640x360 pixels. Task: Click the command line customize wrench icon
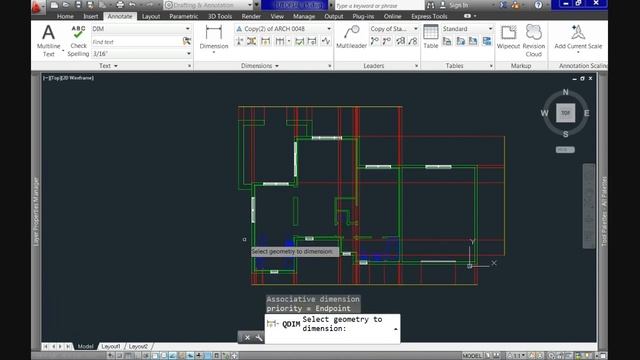(x=259, y=338)
